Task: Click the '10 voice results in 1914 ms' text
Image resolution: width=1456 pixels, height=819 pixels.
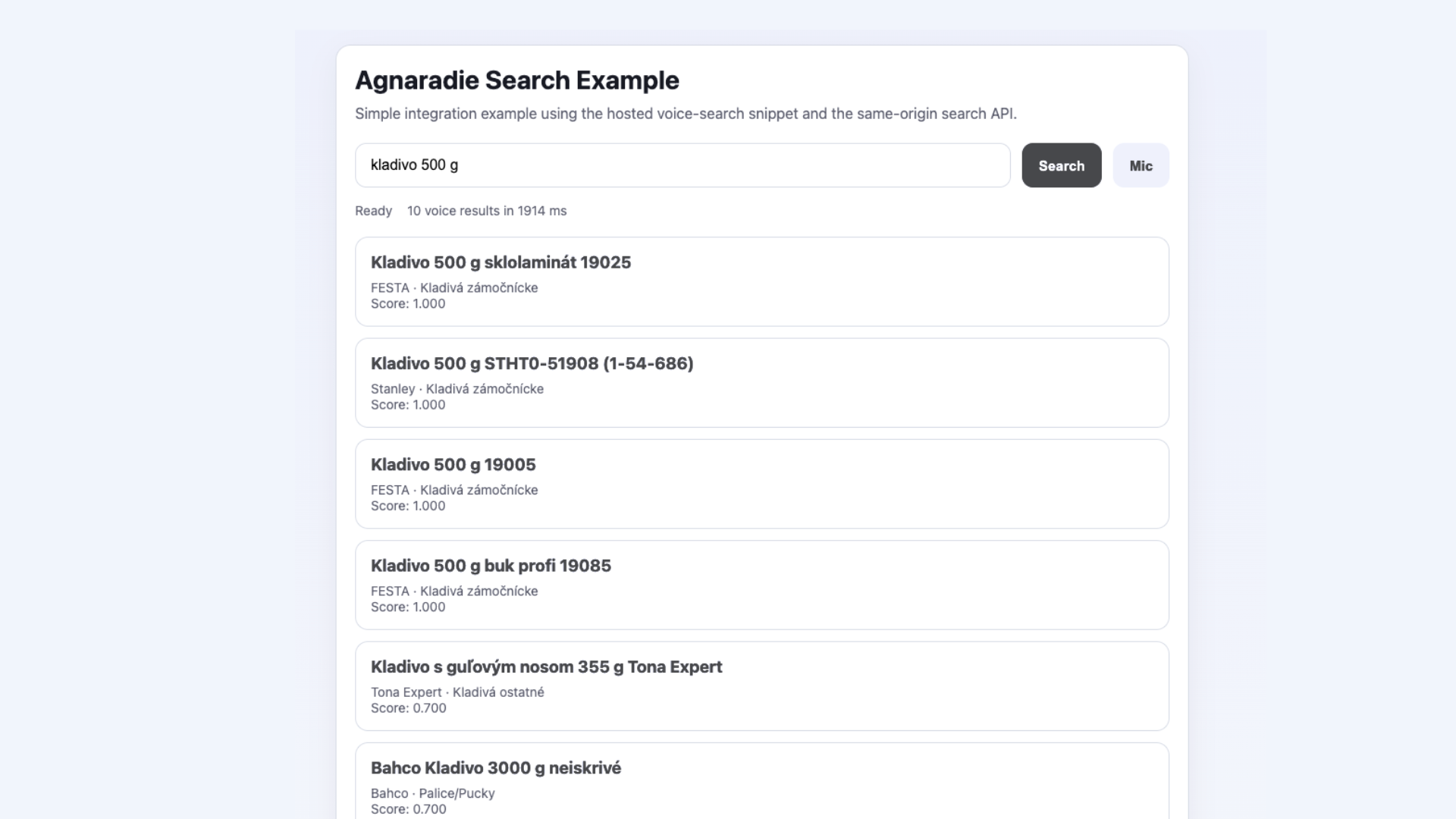Action: pyautogui.click(x=487, y=211)
